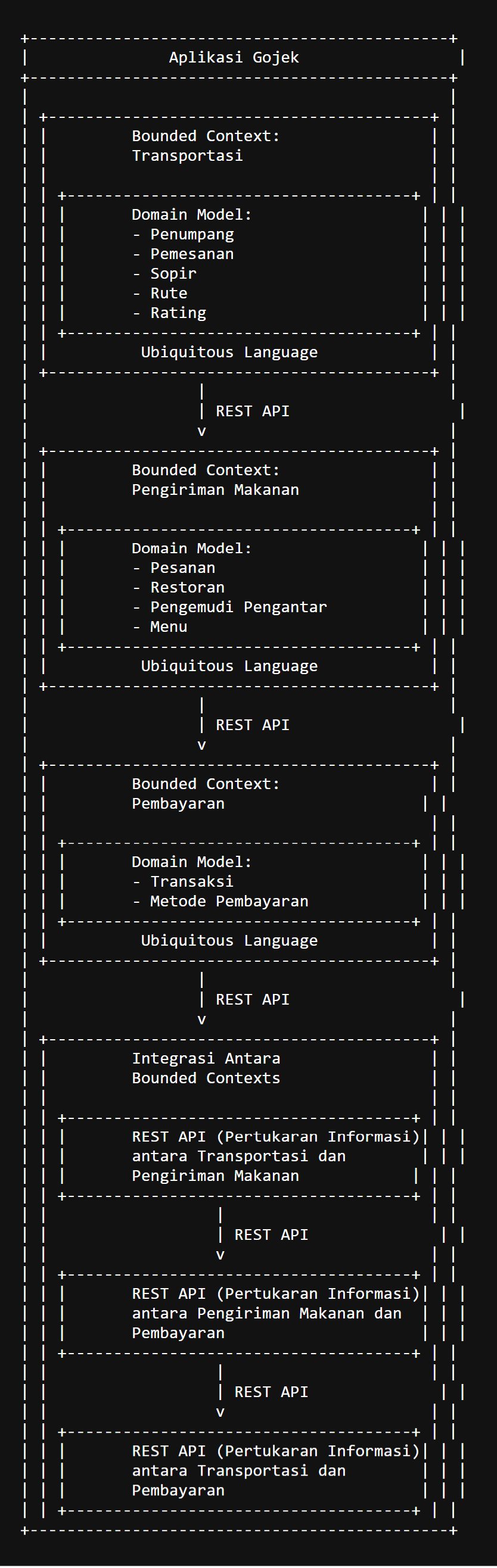
Task: Select the 'Sopir' entry under Transportasi
Action: pos(173,274)
